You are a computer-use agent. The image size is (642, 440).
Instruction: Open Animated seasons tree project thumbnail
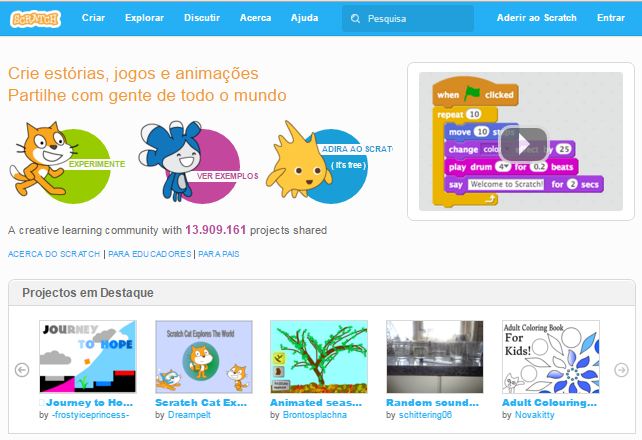click(x=320, y=356)
